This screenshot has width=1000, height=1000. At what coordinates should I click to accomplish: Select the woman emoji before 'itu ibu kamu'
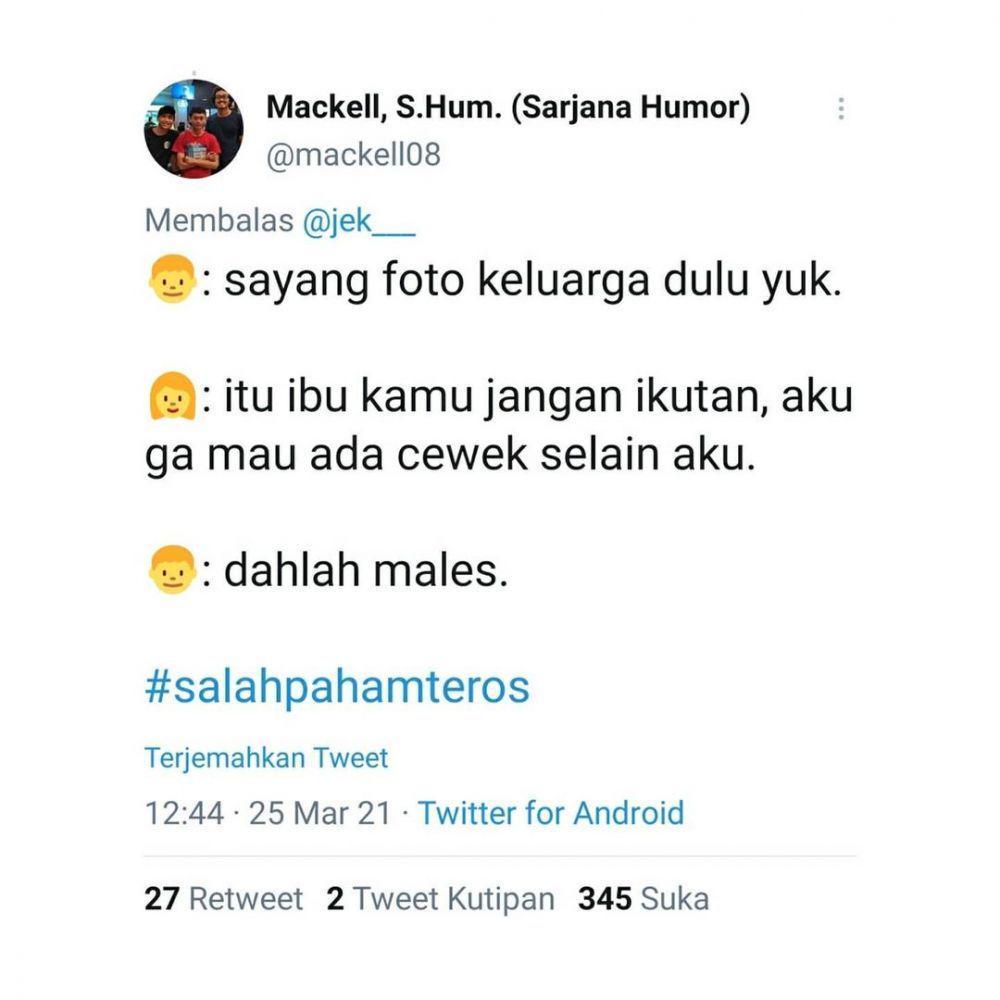point(172,395)
